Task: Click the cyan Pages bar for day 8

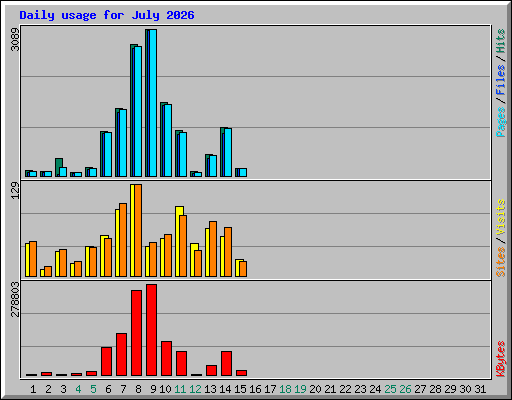Action: [x=138, y=111]
